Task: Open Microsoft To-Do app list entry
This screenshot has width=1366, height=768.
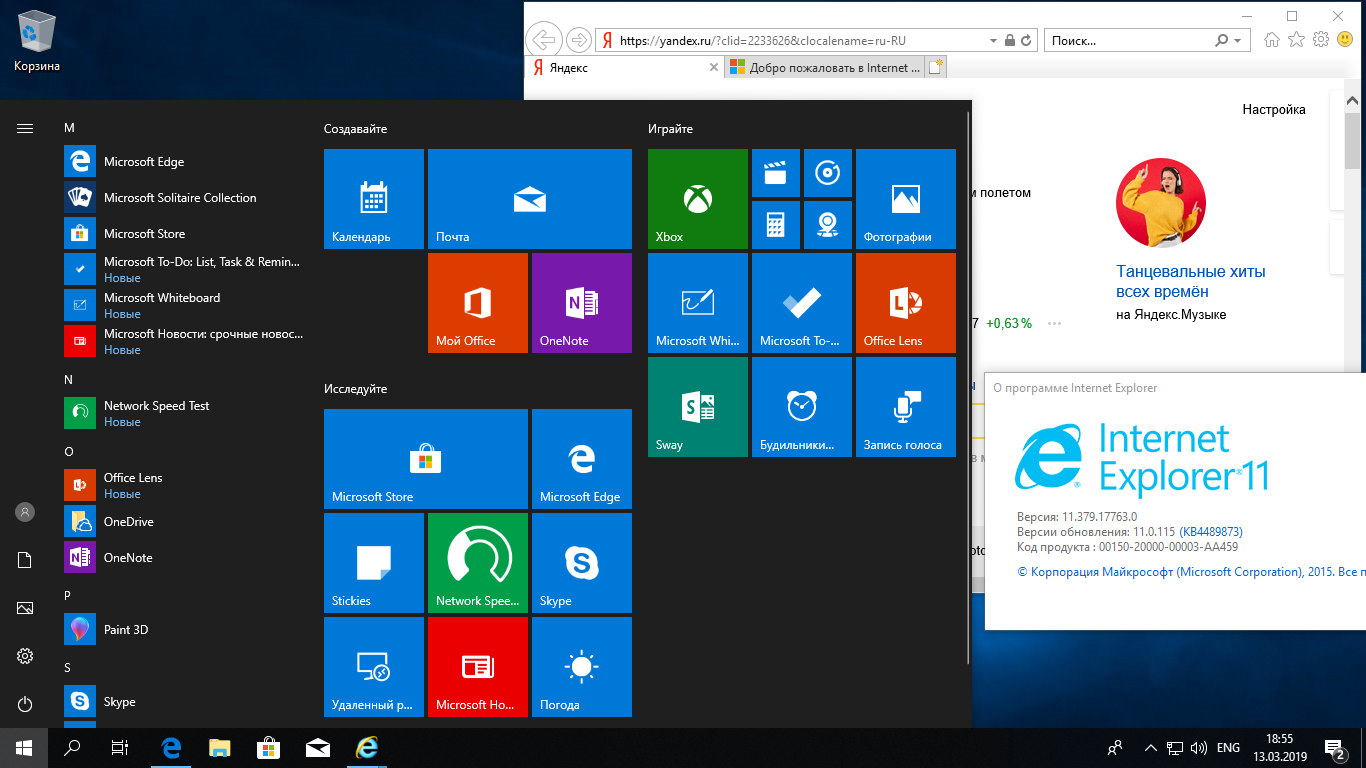Action: pyautogui.click(x=183, y=269)
